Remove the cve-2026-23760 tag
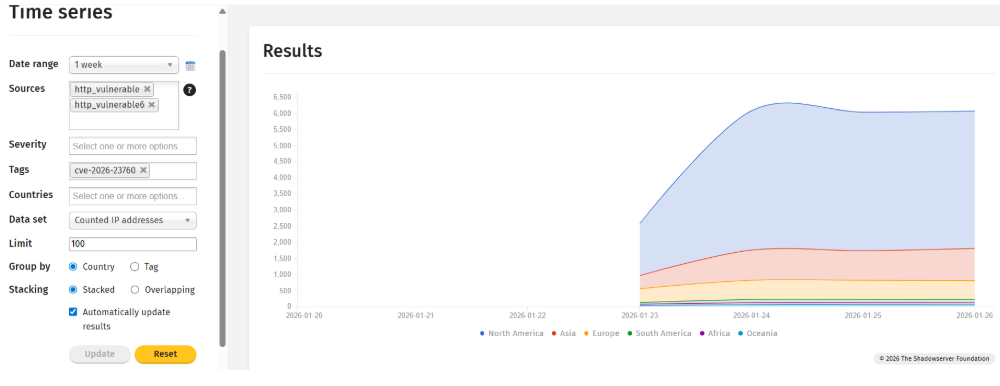 coord(143,170)
